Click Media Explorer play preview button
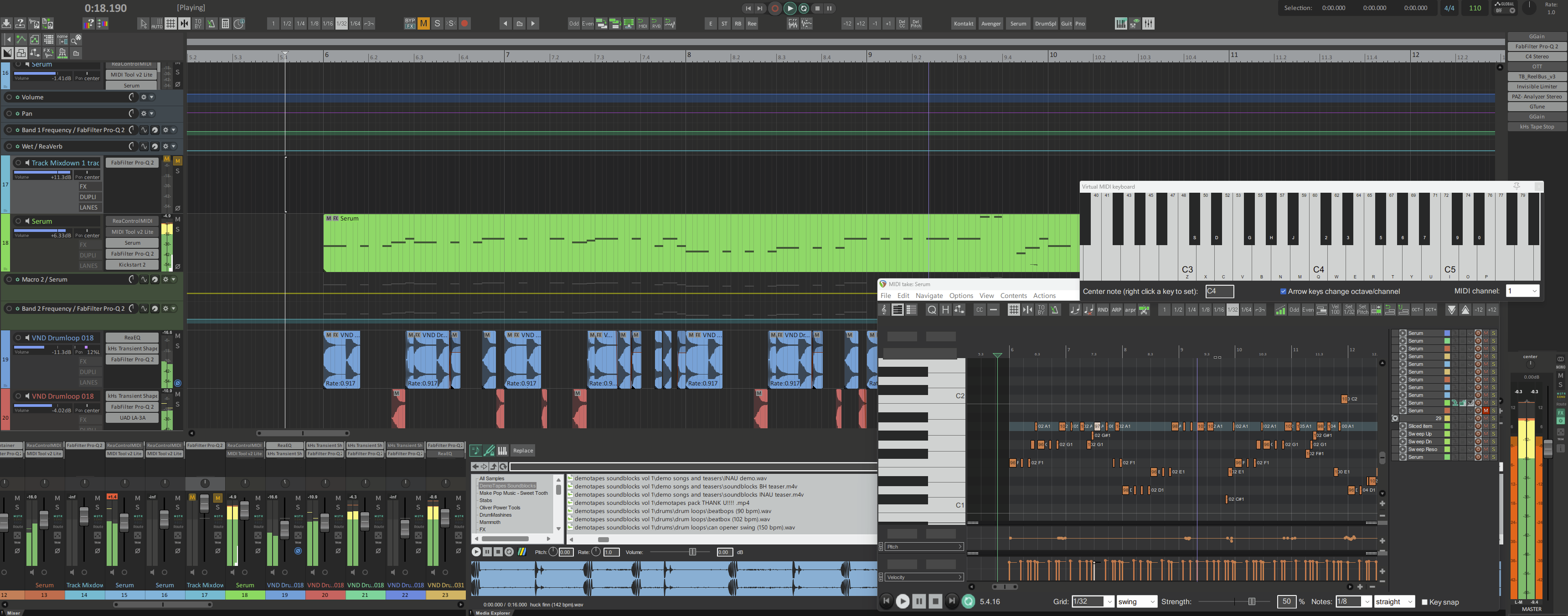Screen dimensions: 1568x616 coord(476,551)
